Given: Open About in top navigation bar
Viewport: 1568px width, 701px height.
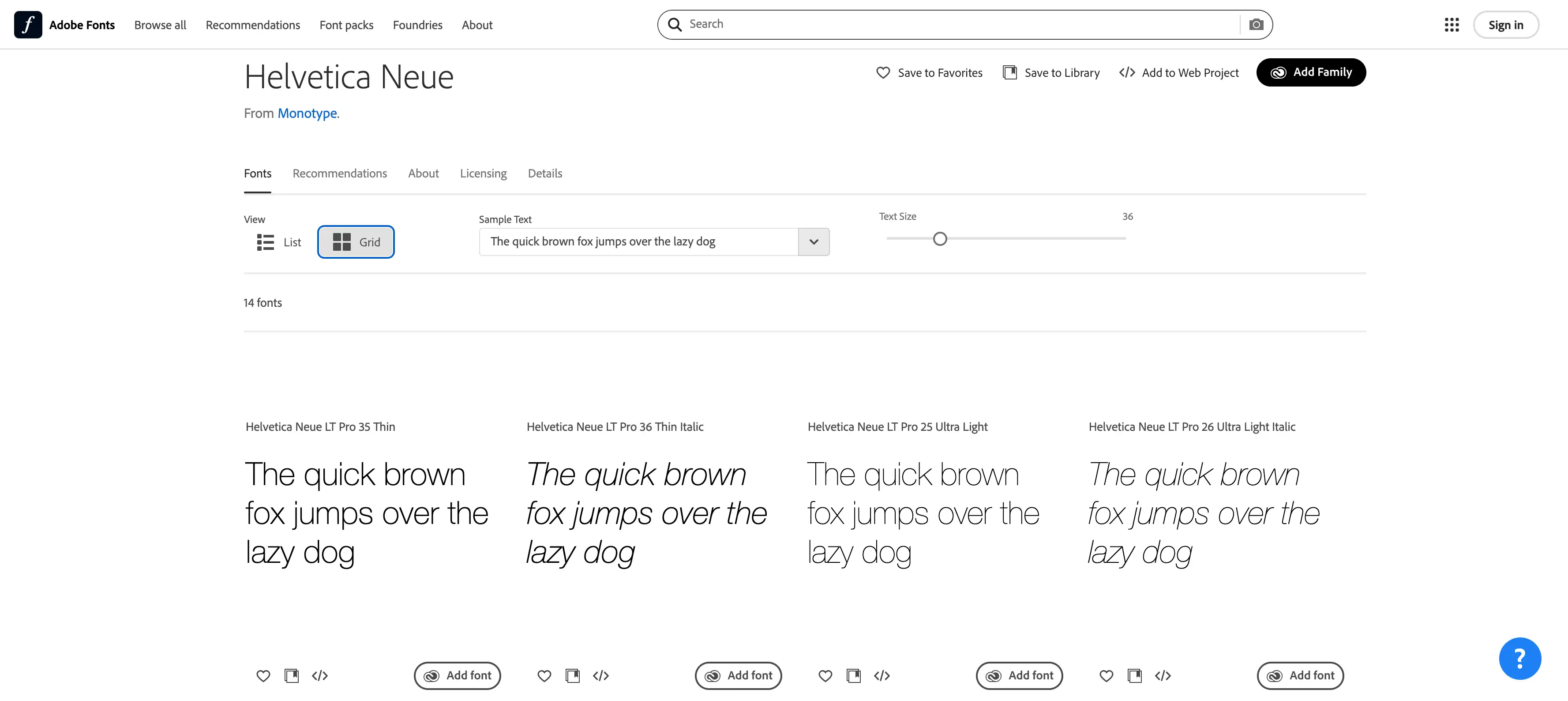Looking at the screenshot, I should click(x=477, y=25).
